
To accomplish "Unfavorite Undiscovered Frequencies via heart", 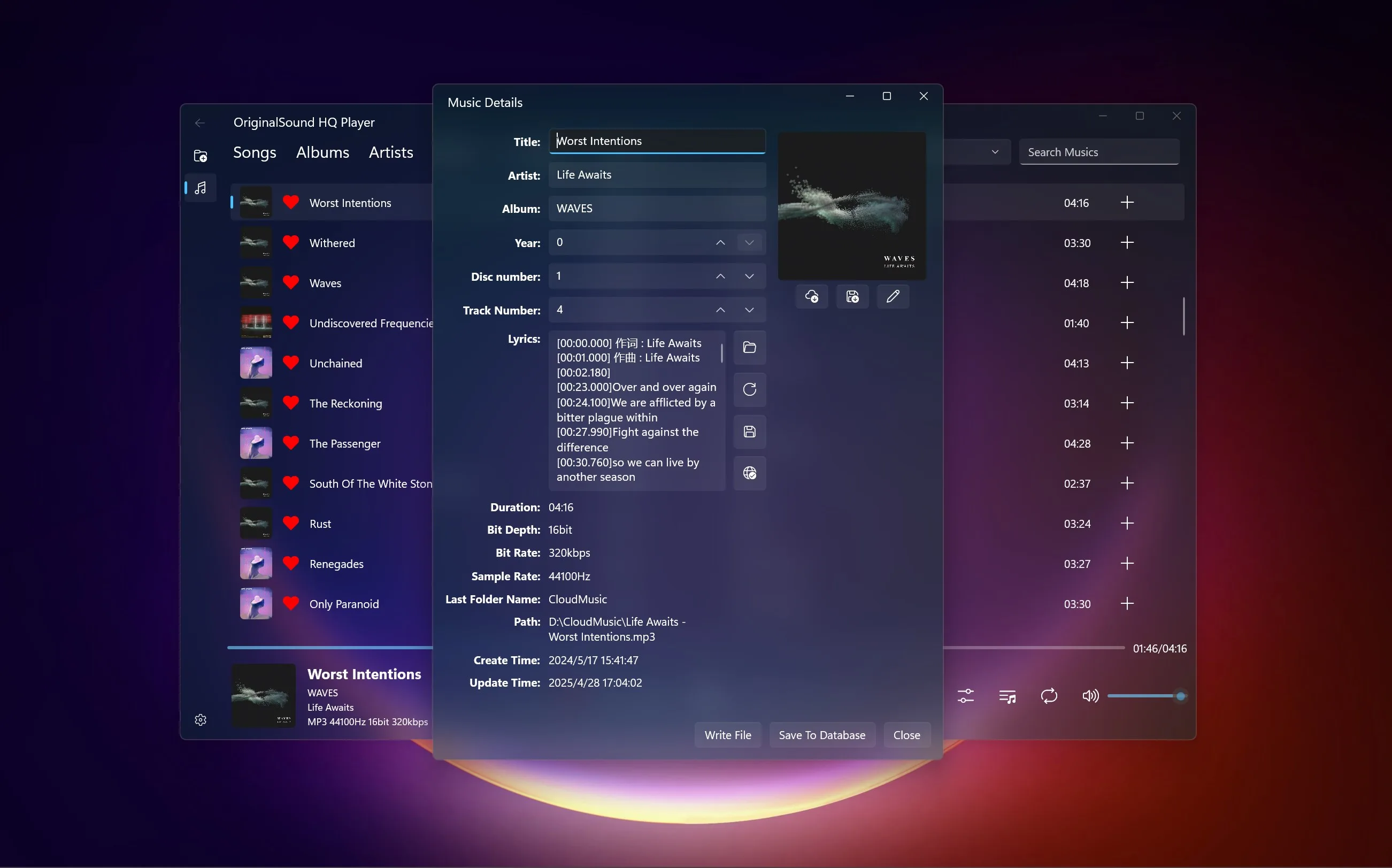I will click(291, 322).
